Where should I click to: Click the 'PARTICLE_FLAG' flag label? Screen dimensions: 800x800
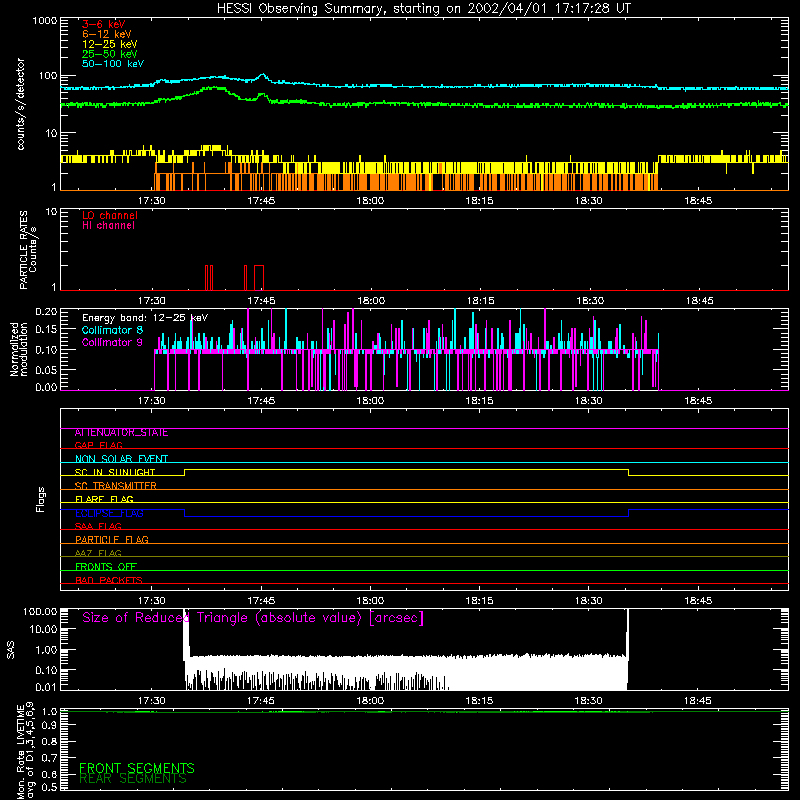112,540
